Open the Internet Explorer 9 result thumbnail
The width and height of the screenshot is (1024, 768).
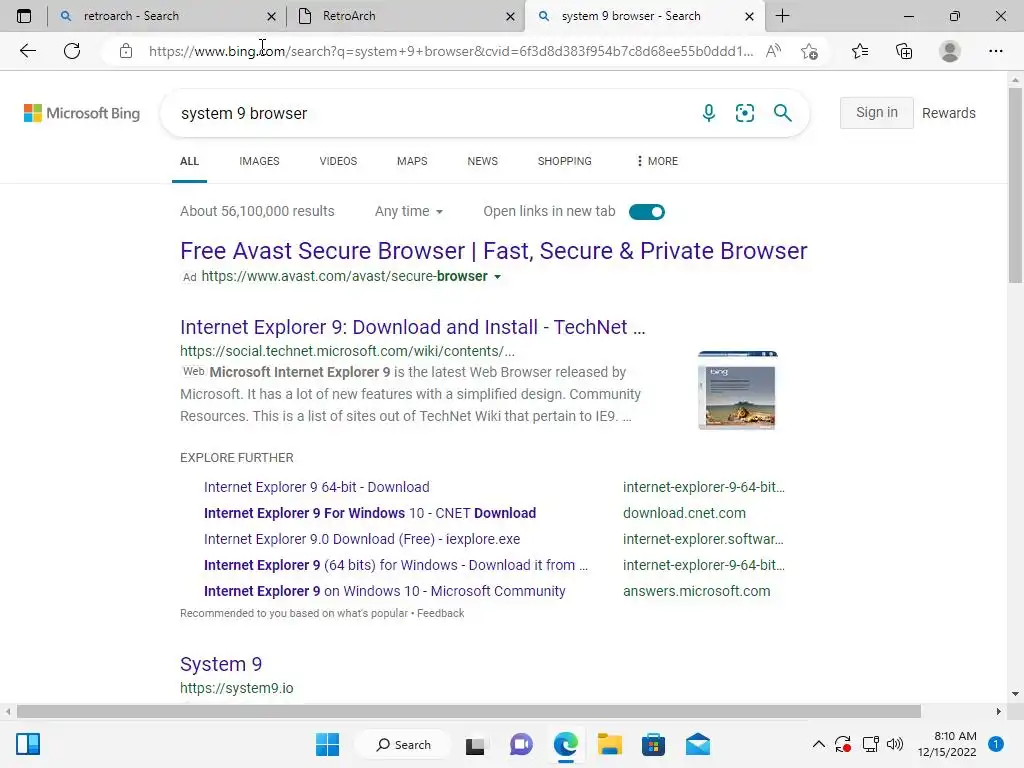point(737,390)
